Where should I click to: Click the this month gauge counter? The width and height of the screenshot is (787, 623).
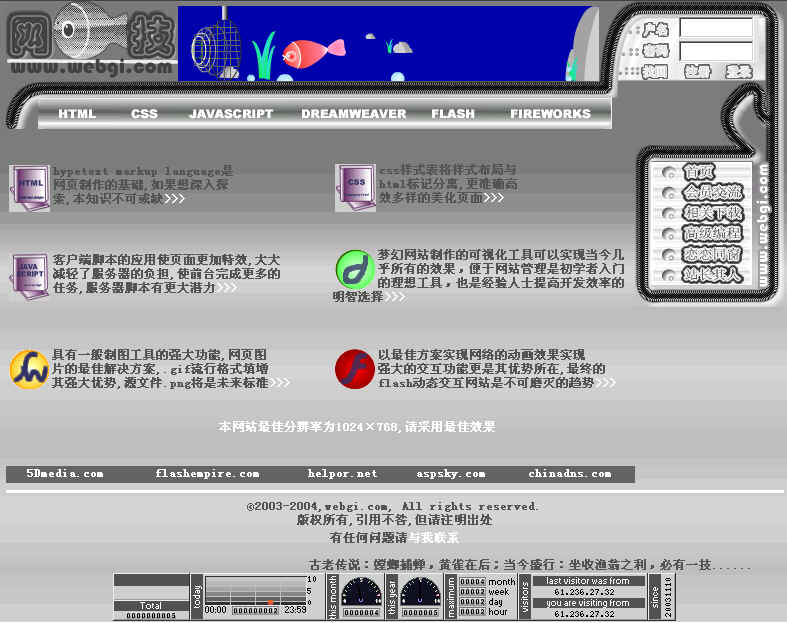click(x=361, y=597)
